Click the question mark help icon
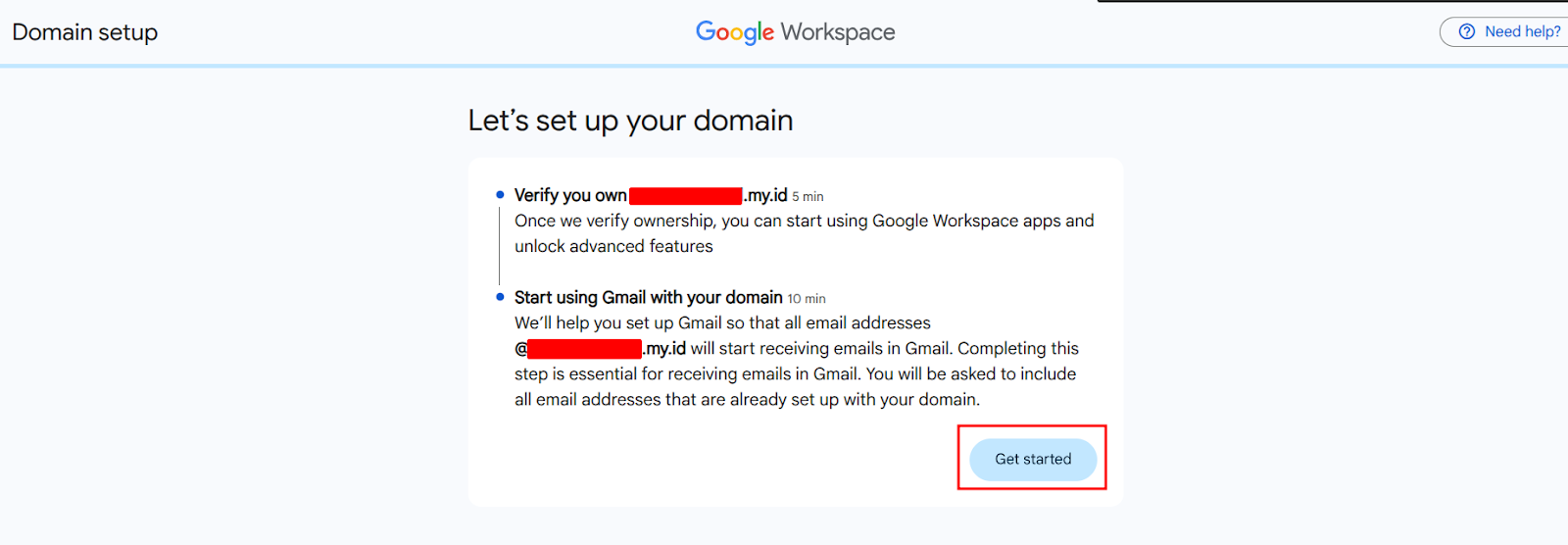The height and width of the screenshot is (545, 1568). (x=1467, y=31)
